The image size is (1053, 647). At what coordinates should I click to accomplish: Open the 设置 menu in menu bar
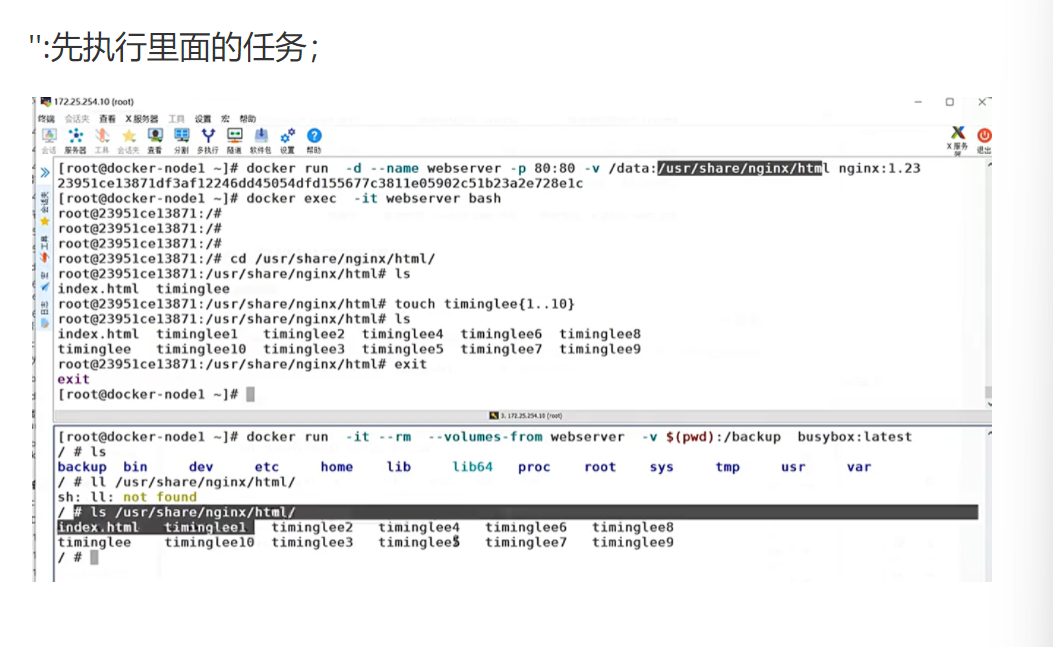[203, 119]
